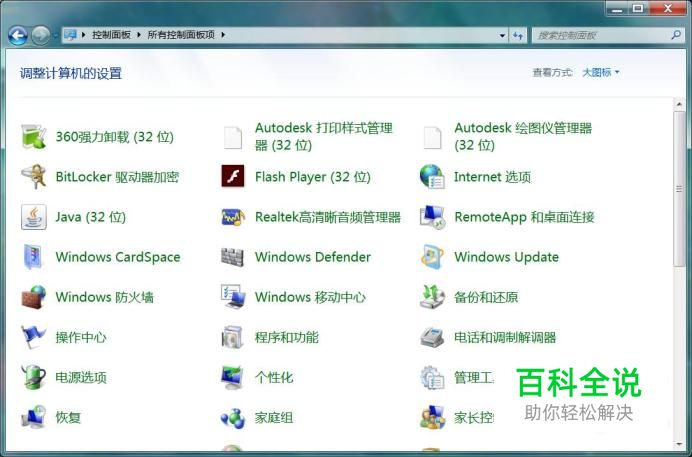Image resolution: width=692 pixels, height=457 pixels.
Task: Open the 电话和调制解调器 icon
Action: click(432, 337)
